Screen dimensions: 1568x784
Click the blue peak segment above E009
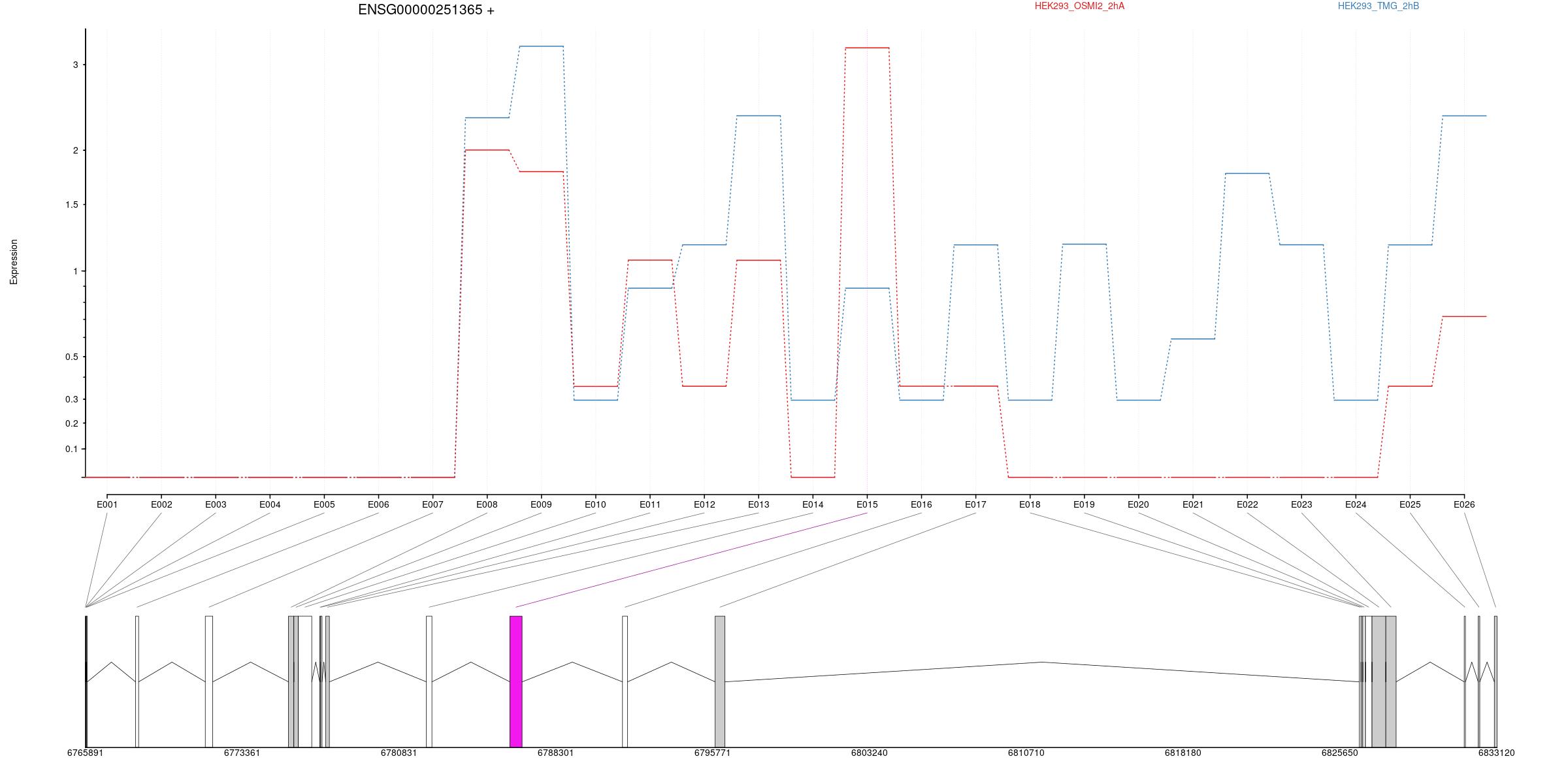pyautogui.click(x=541, y=46)
